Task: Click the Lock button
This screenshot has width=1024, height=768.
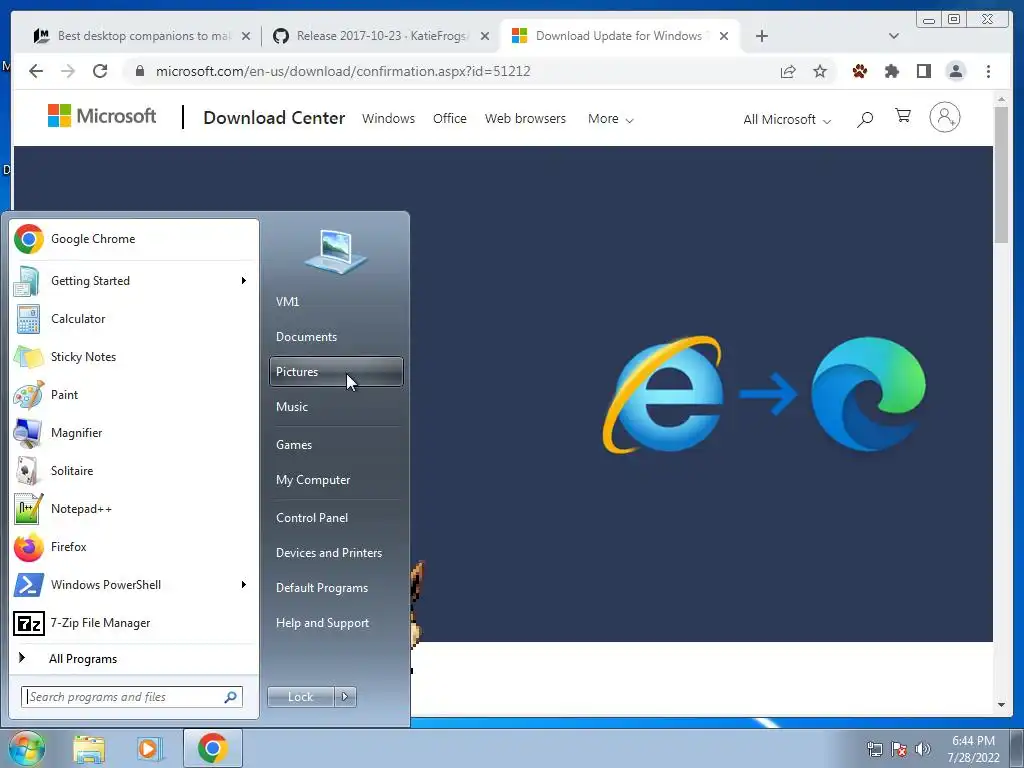Action: (x=300, y=697)
